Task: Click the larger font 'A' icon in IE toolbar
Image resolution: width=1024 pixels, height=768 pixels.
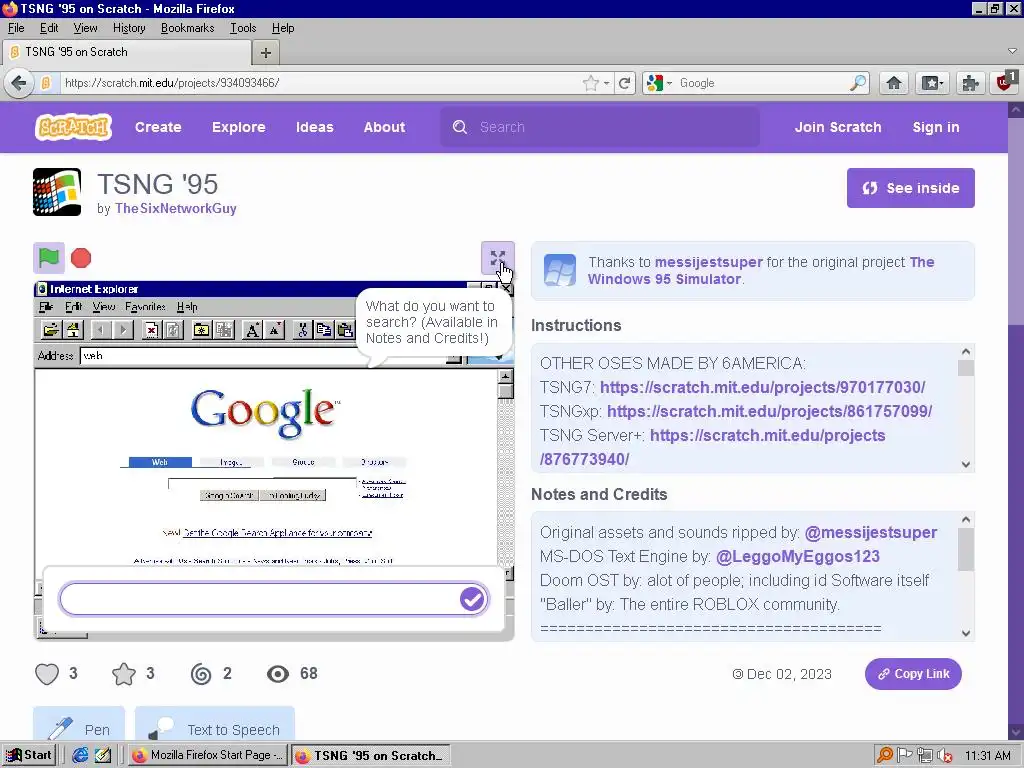Action: (252, 330)
